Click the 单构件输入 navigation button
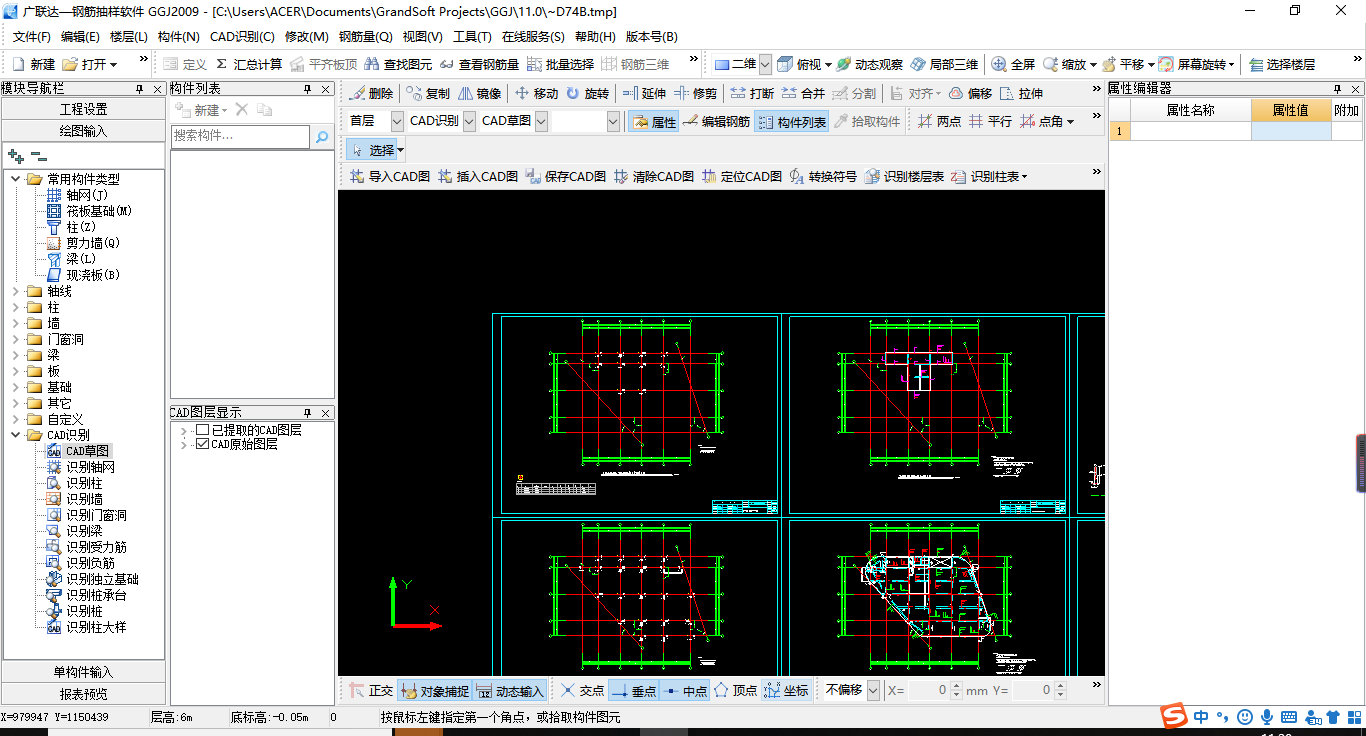Image resolution: width=1366 pixels, height=736 pixels. [83, 672]
